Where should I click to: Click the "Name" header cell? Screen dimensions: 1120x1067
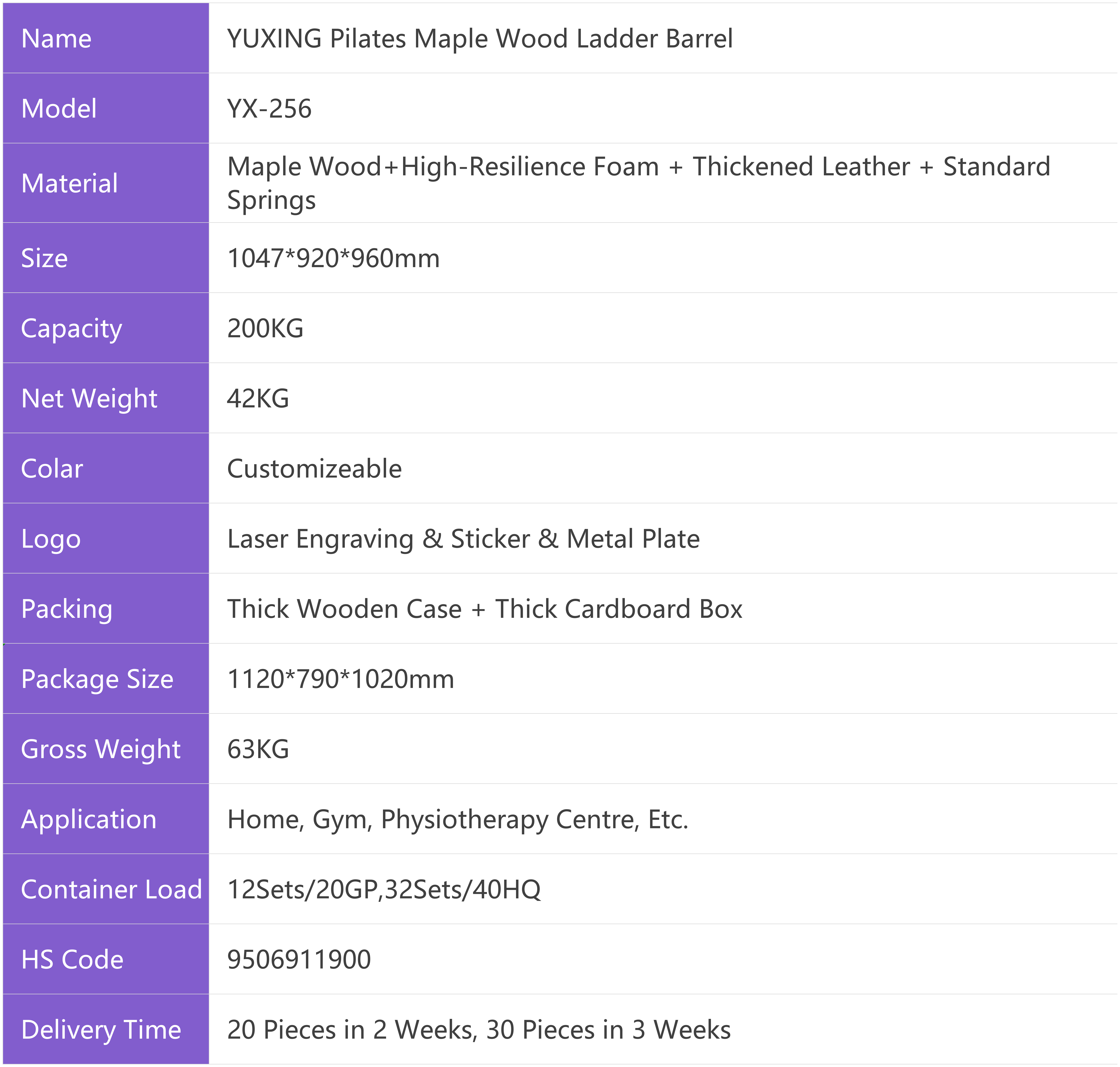point(106,38)
